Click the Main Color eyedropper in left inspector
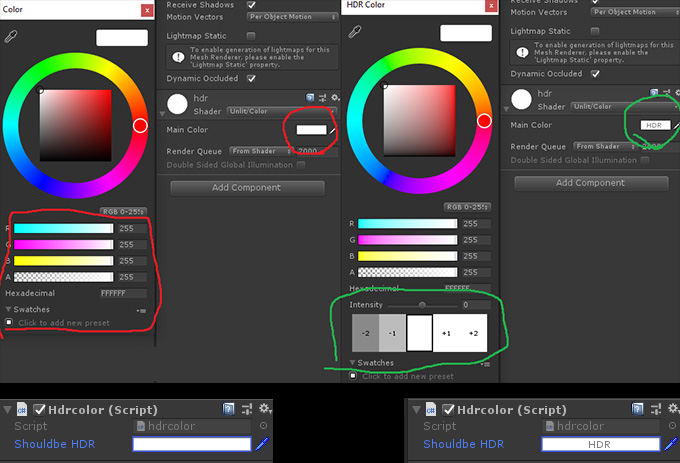Viewport: 680px width, 463px height. coord(333,130)
